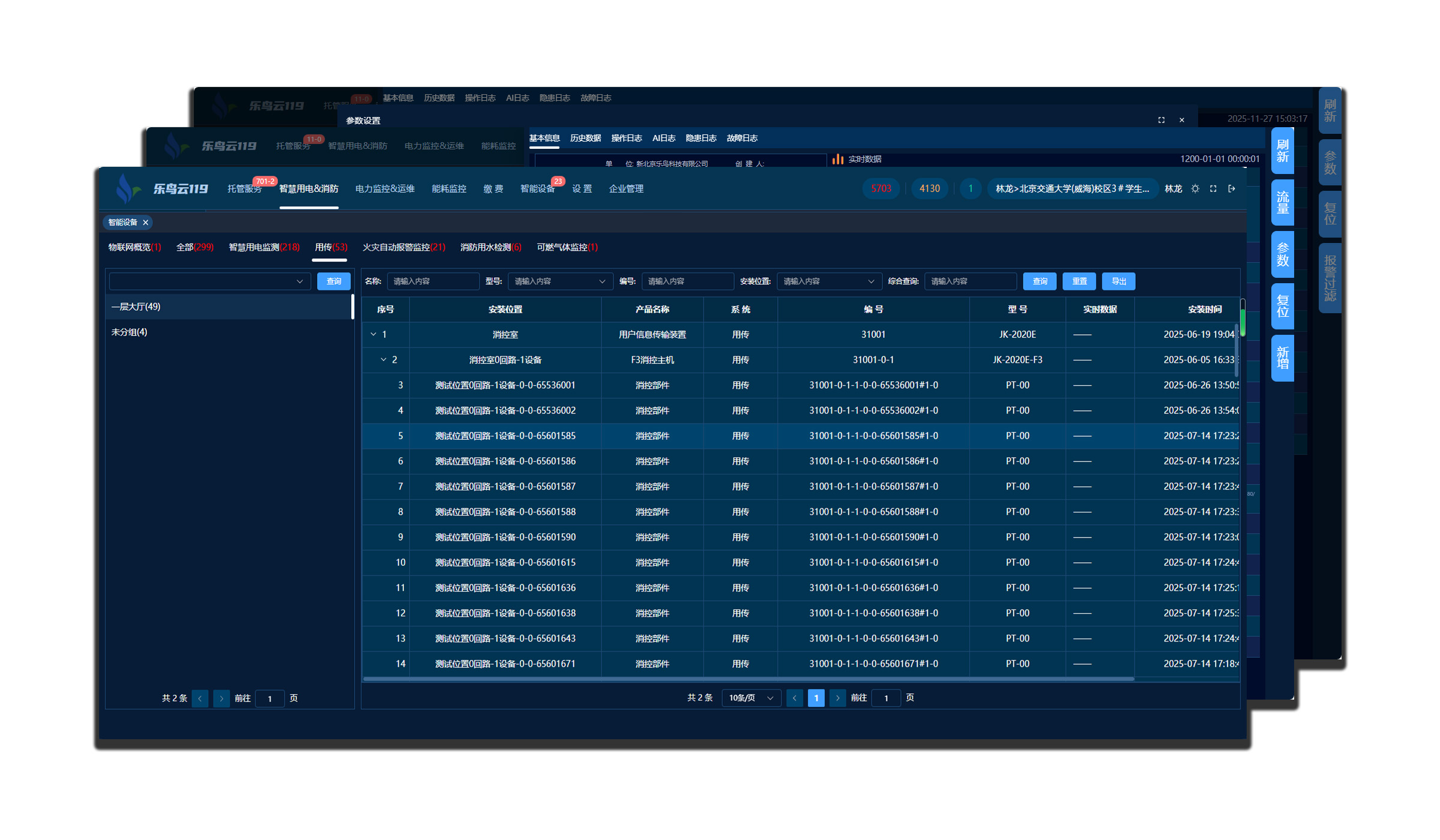Toggle the light/dark theme sun icon

(x=1195, y=188)
